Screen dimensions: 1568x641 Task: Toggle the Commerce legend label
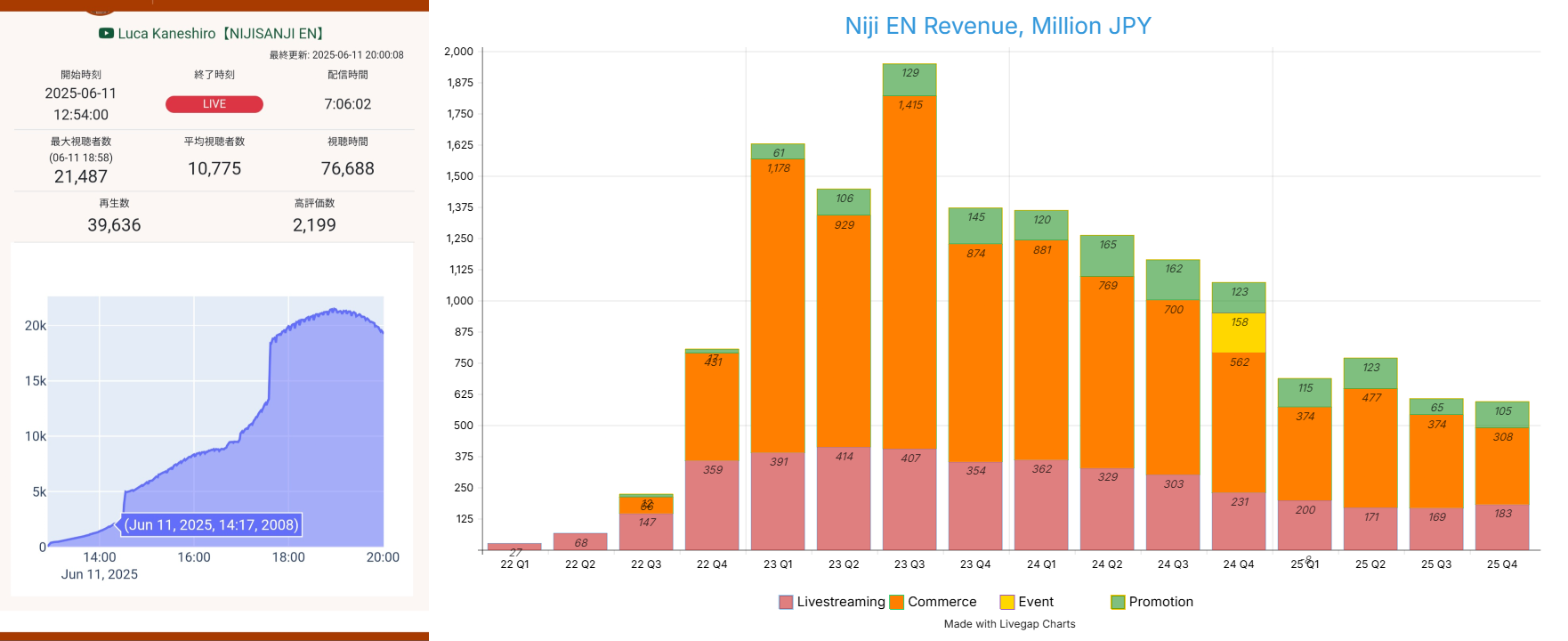coord(942,602)
